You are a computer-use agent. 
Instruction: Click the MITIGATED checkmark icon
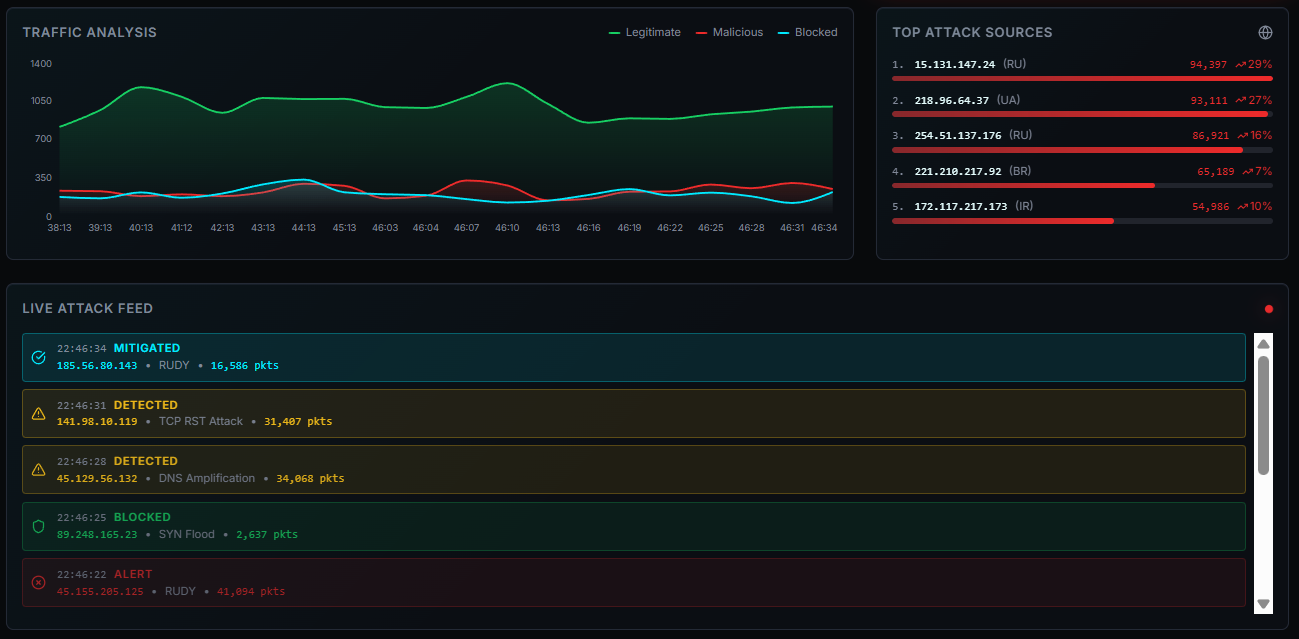tap(39, 357)
